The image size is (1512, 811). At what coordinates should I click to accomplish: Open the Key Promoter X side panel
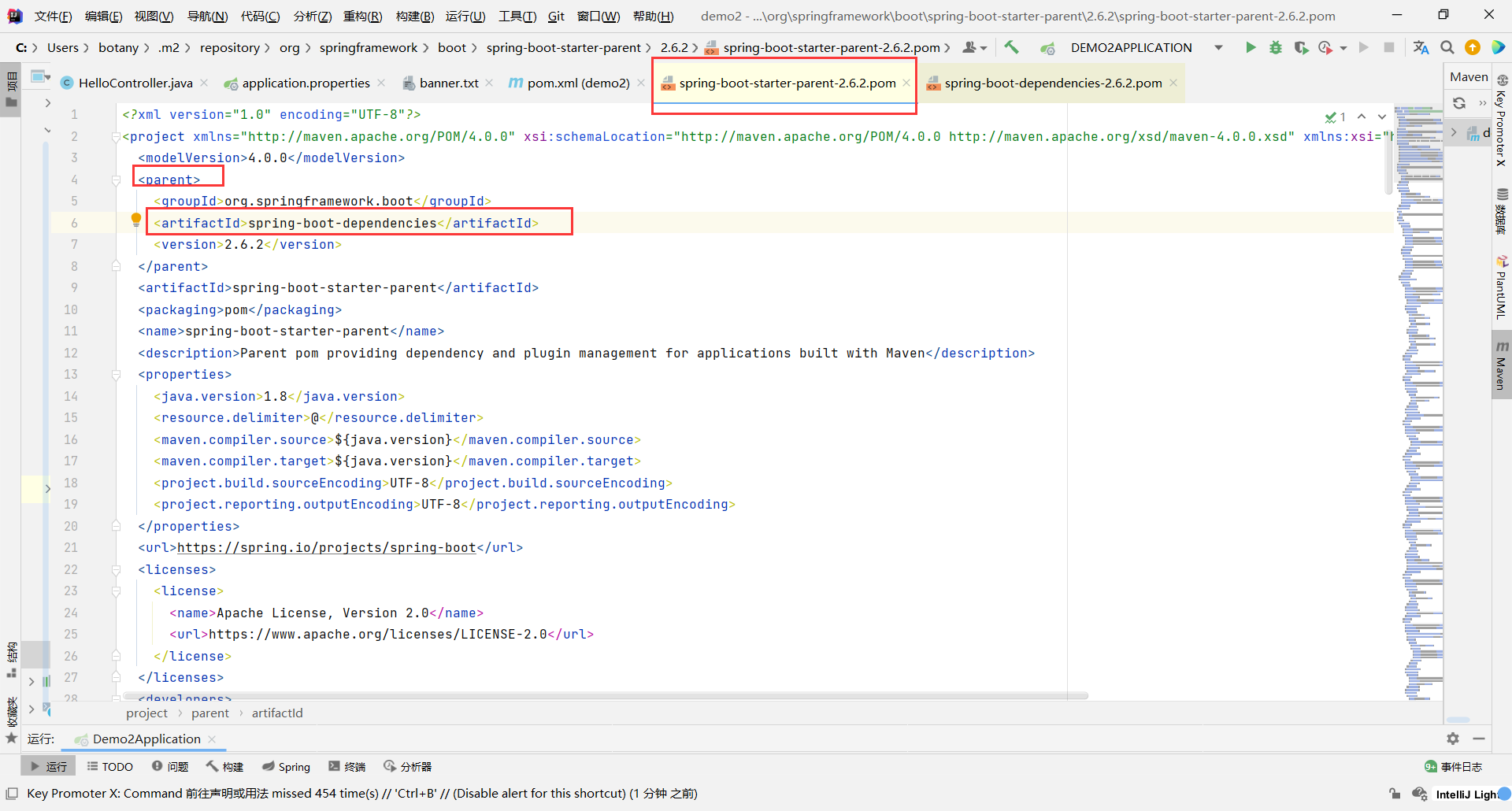[1502, 122]
